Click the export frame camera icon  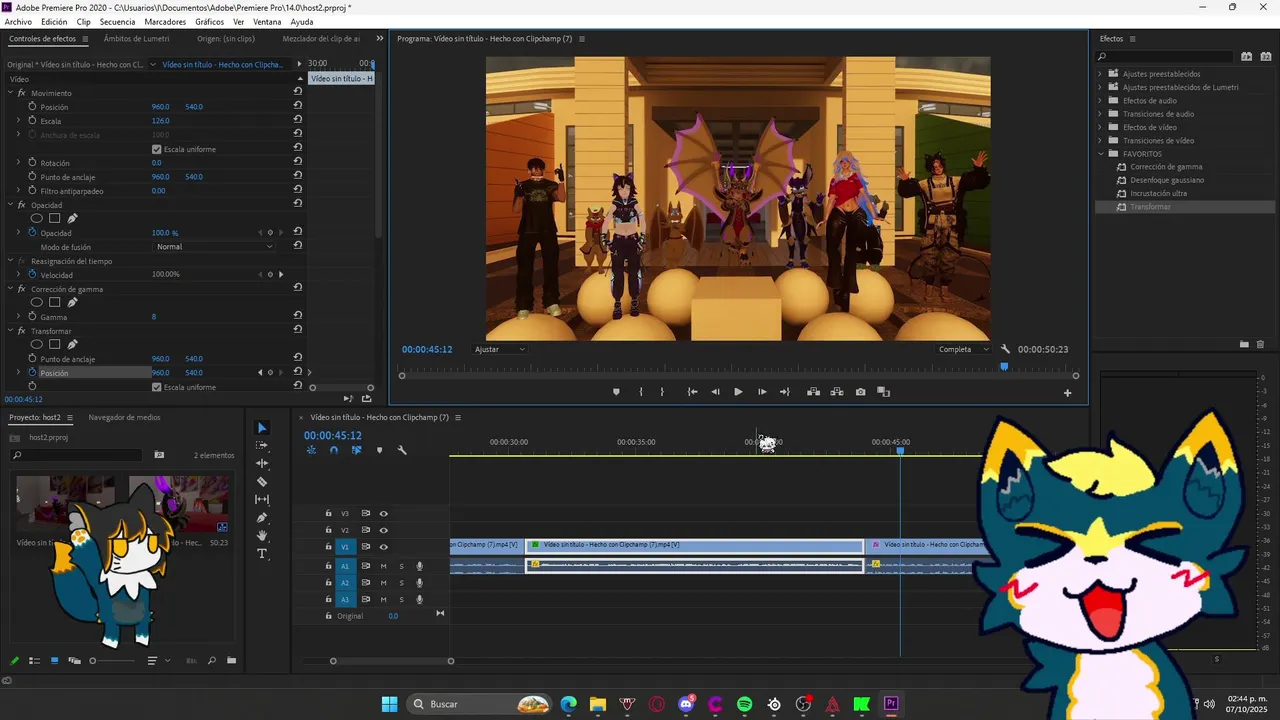click(860, 392)
